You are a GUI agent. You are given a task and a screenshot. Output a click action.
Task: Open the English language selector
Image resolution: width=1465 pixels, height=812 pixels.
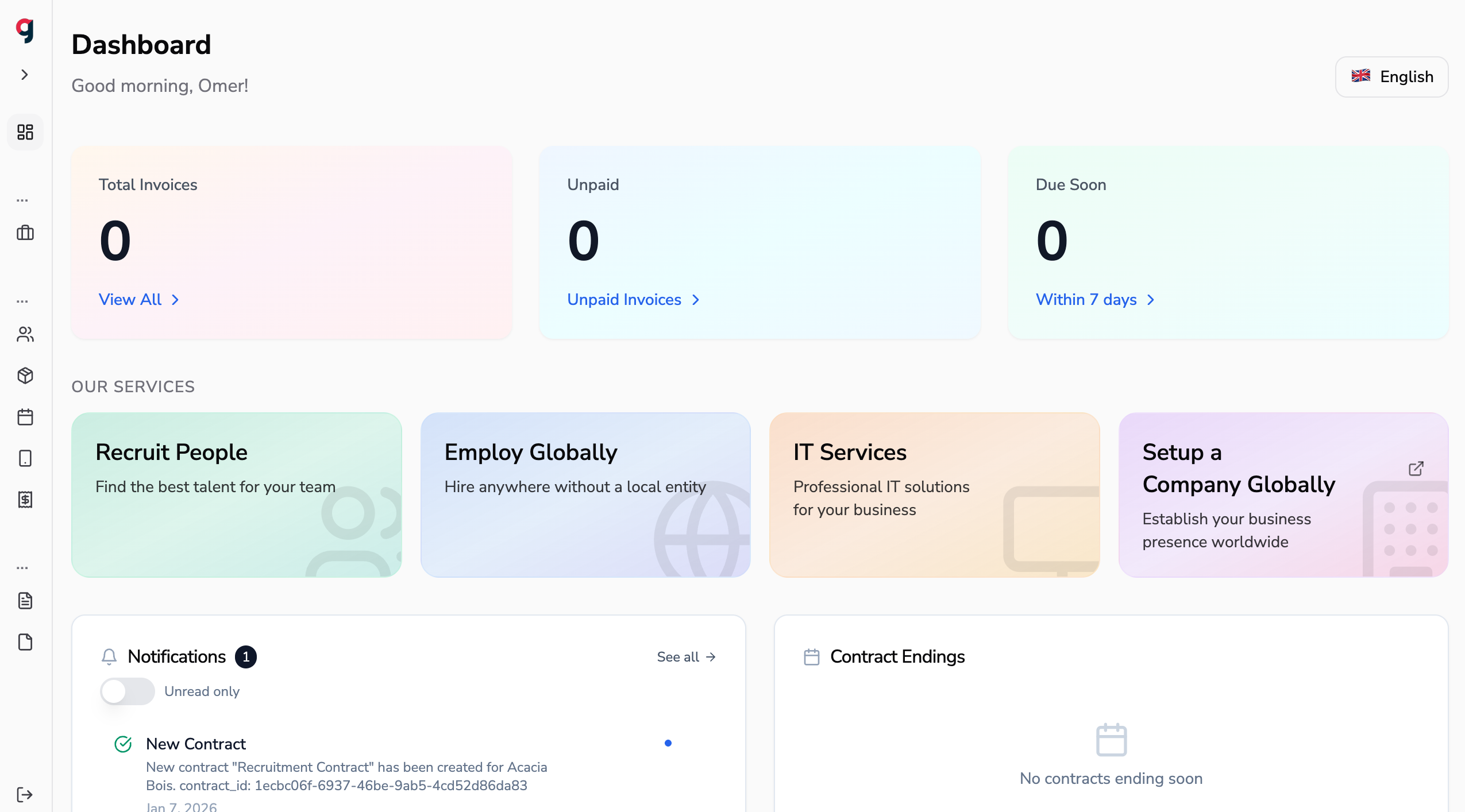pyautogui.click(x=1391, y=77)
